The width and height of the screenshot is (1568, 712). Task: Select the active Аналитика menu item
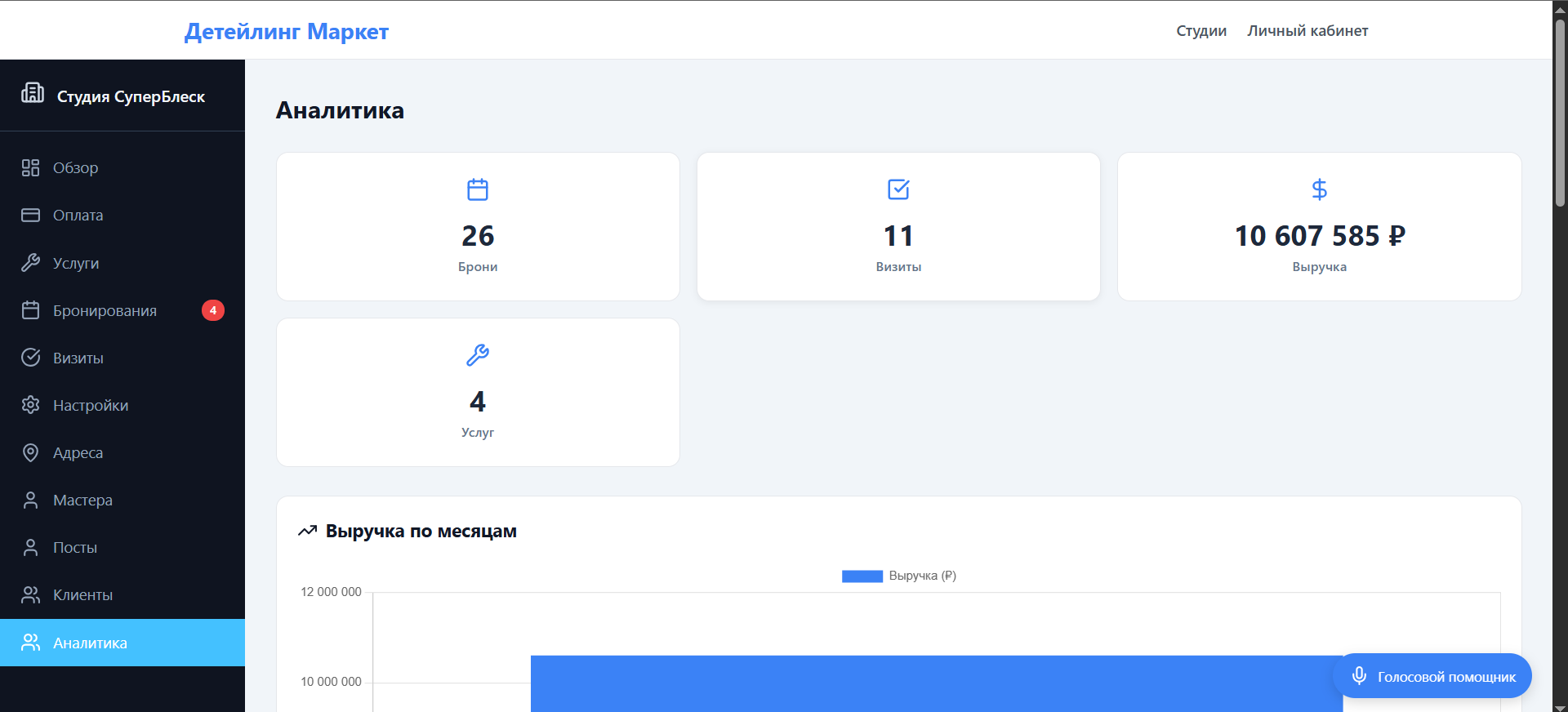coord(122,643)
